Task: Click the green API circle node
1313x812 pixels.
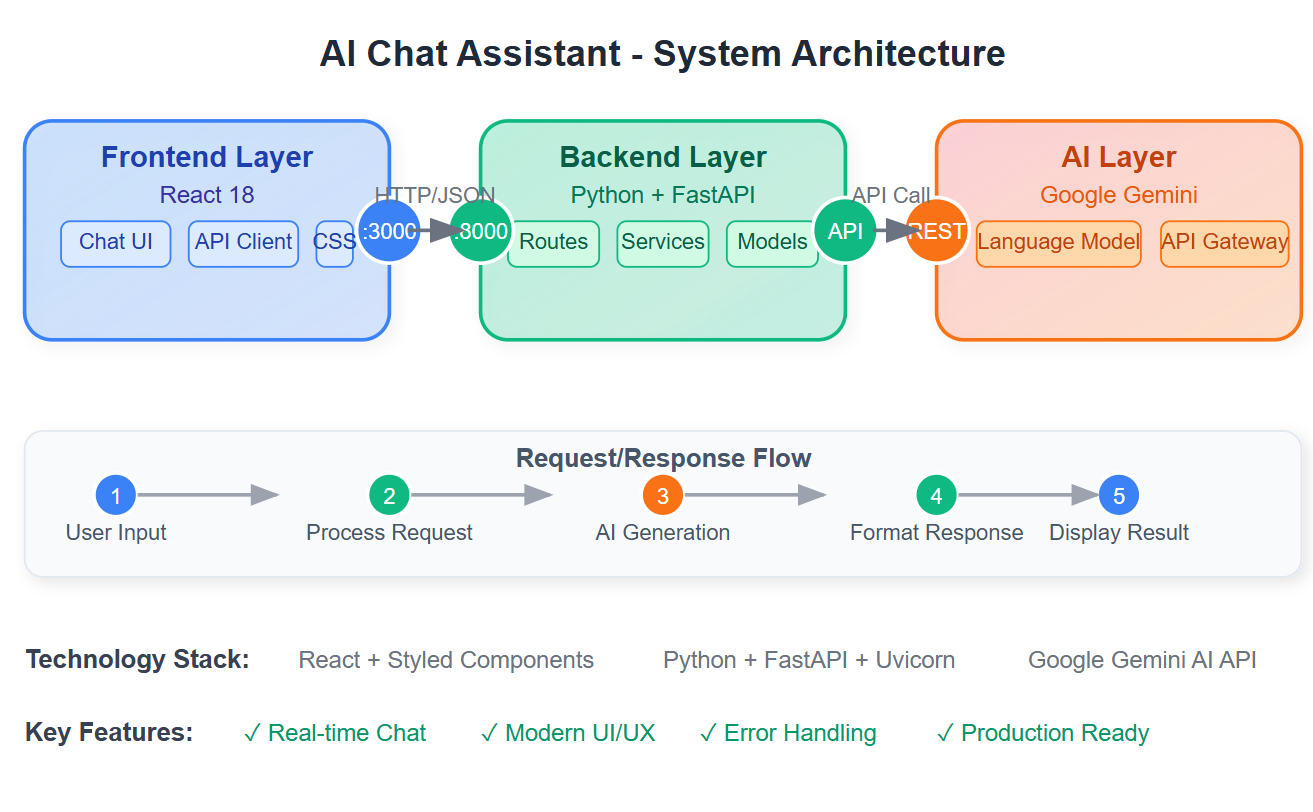Action: coord(845,231)
